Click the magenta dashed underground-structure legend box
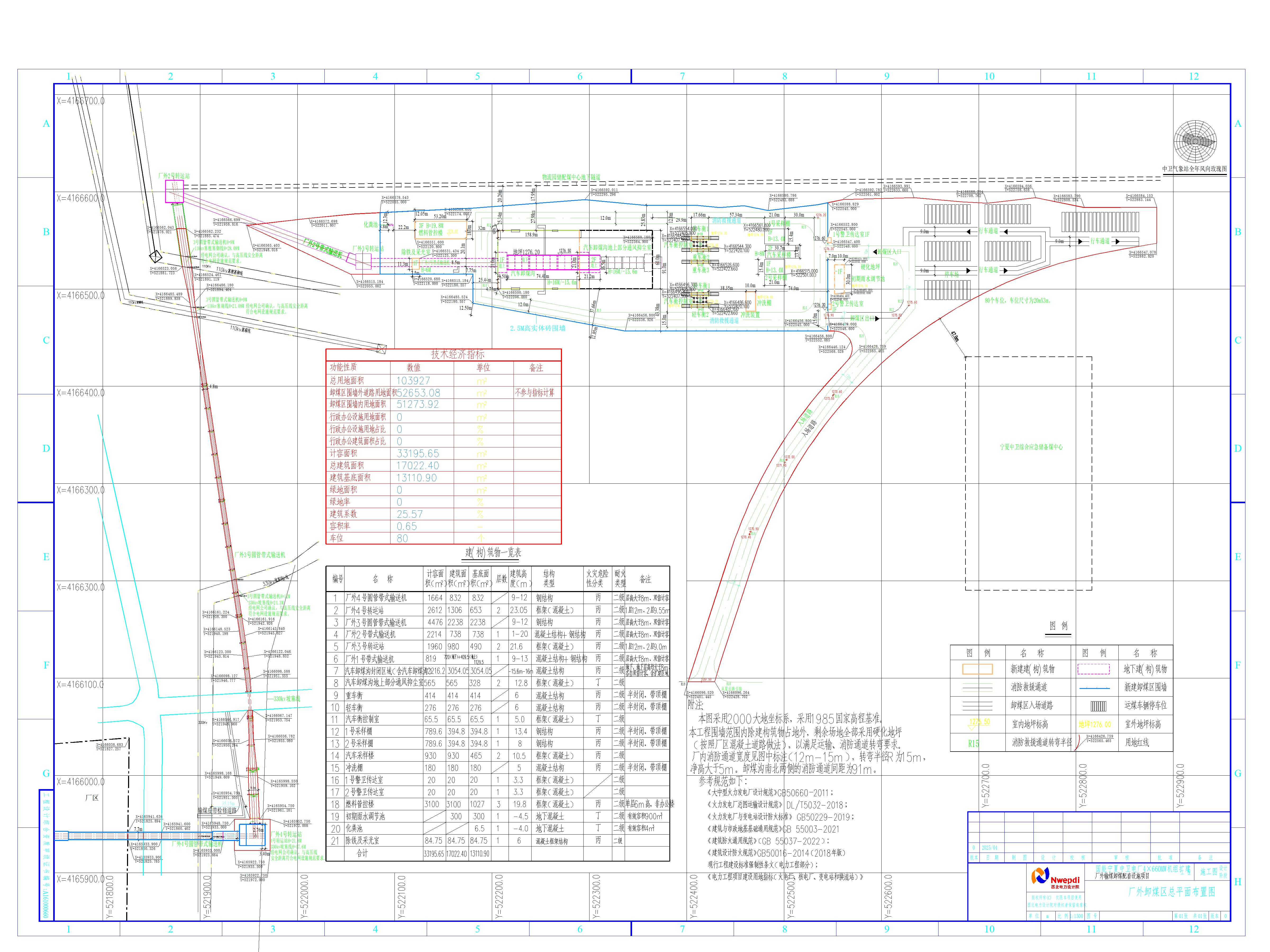Screen dimensions: 1270x952 click(1094, 669)
